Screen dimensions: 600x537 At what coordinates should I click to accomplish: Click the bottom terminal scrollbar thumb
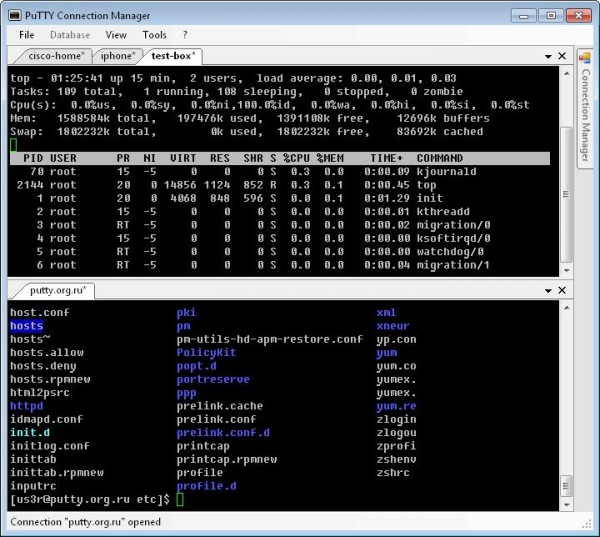coord(566,486)
